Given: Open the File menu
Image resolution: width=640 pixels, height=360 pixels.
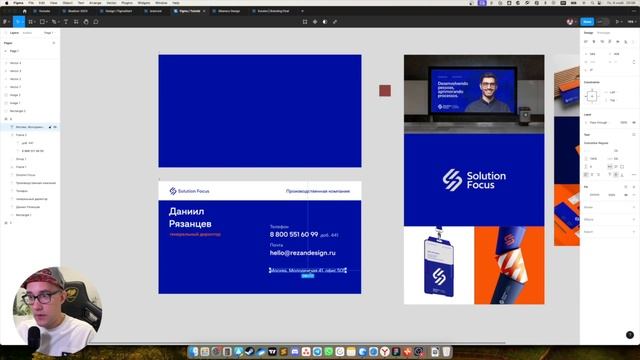Looking at the screenshot, I should [31, 3].
